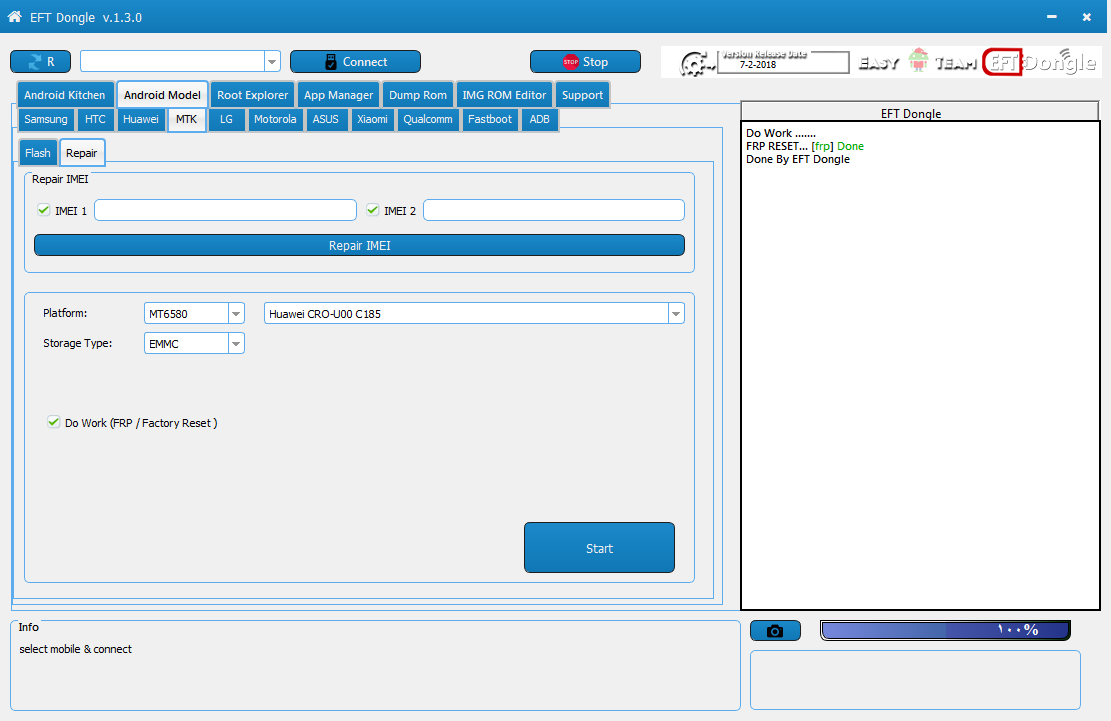Screen dimensions: 1111x721
Task: Click the refresh R ports button
Action: pyautogui.click(x=40, y=62)
